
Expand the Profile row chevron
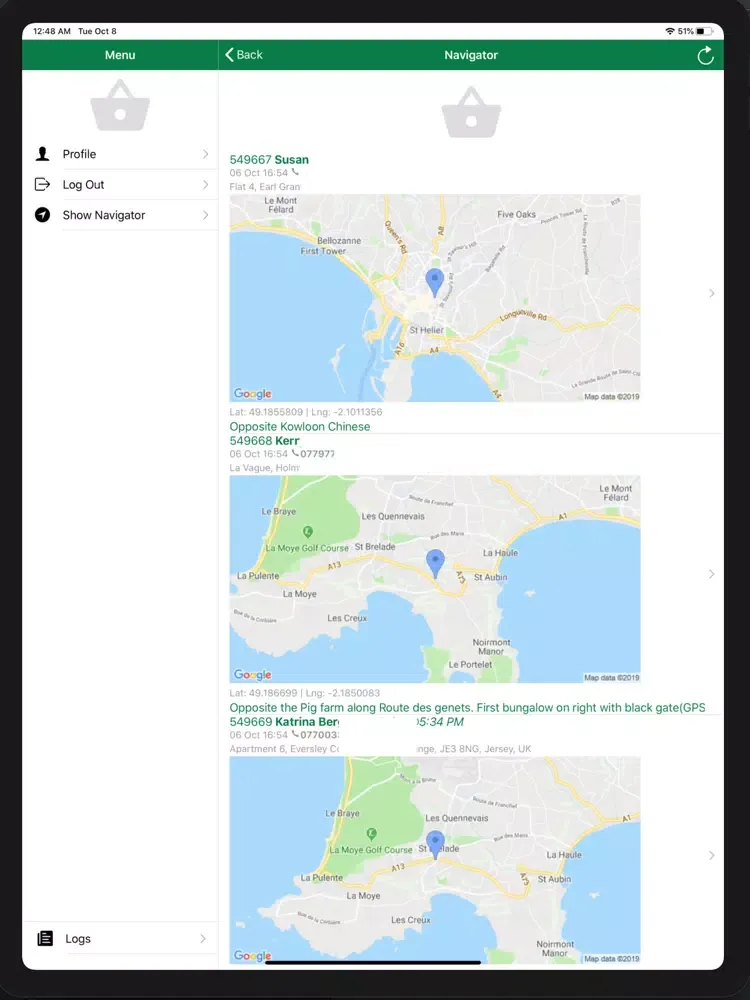(x=205, y=154)
